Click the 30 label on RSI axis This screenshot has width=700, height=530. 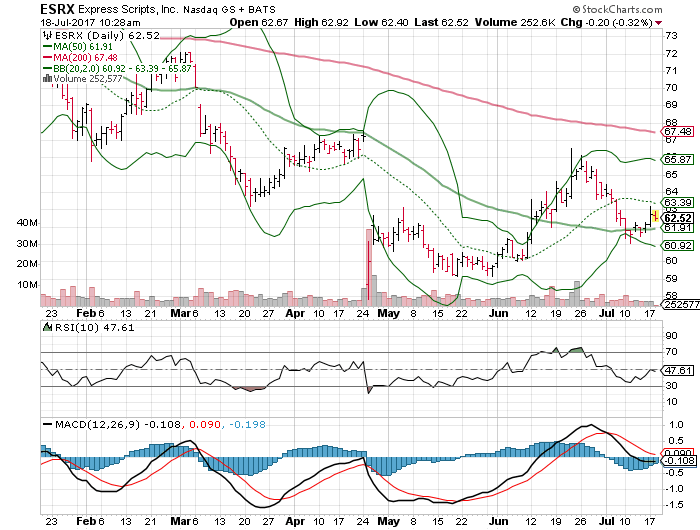click(x=671, y=385)
